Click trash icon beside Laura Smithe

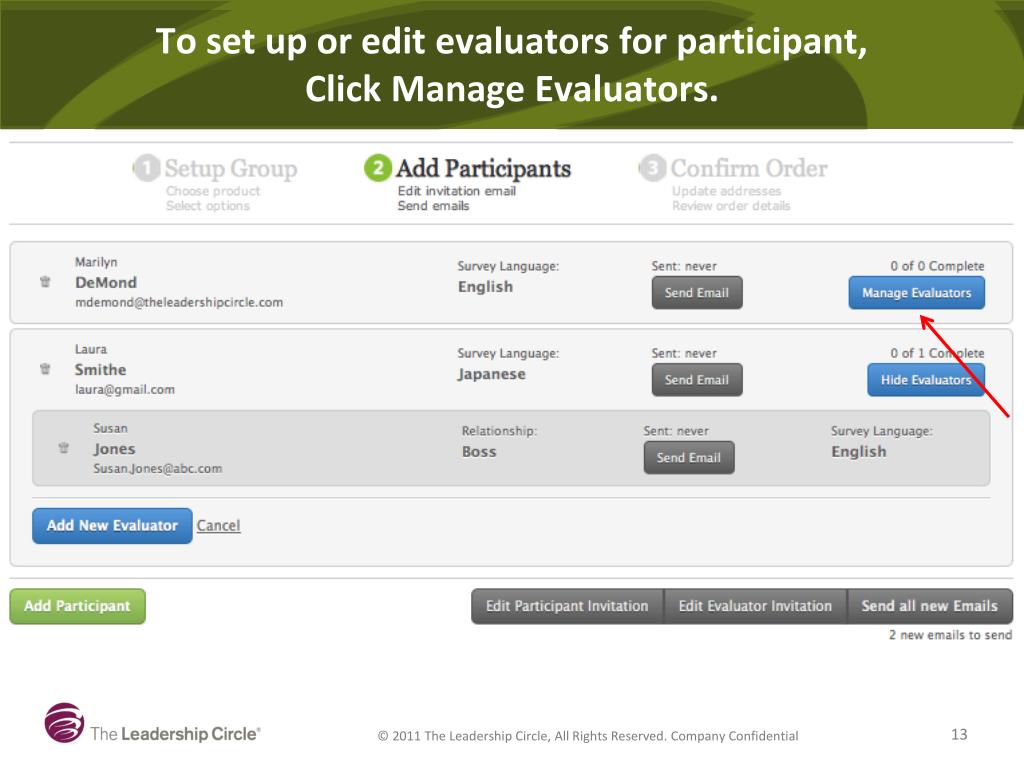(45, 369)
